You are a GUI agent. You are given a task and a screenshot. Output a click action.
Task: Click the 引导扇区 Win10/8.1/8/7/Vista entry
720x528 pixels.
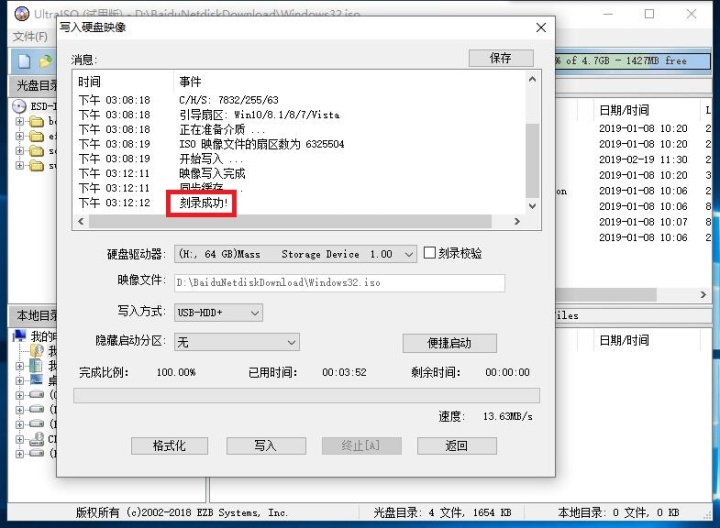click(x=259, y=115)
